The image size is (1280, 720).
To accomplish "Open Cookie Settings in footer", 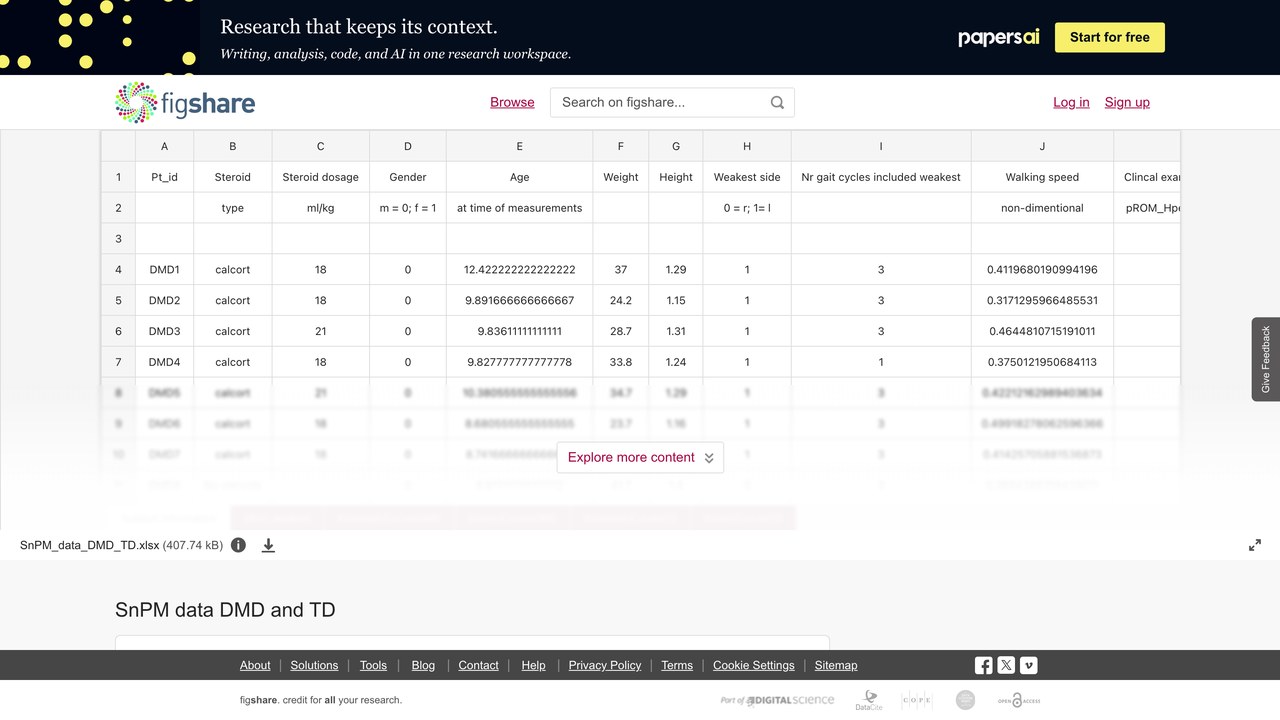I will click(754, 665).
